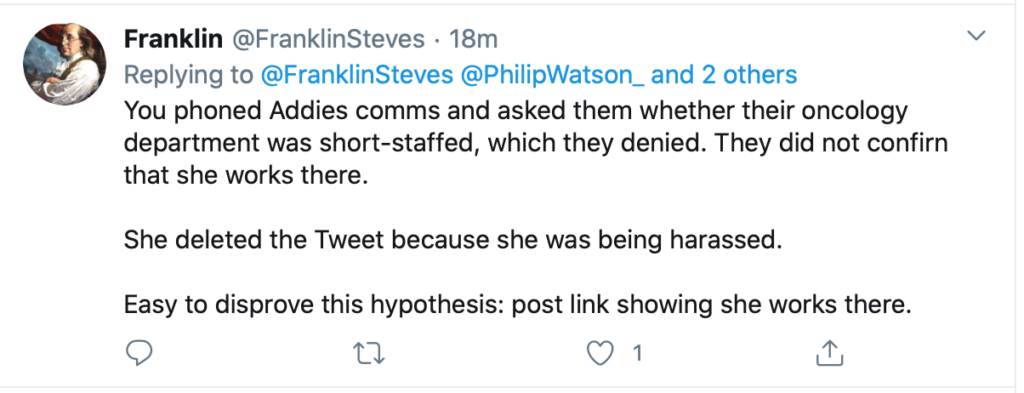1024x393 pixels.
Task: Open the tweet via the 18m timestamp
Action: pos(473,40)
